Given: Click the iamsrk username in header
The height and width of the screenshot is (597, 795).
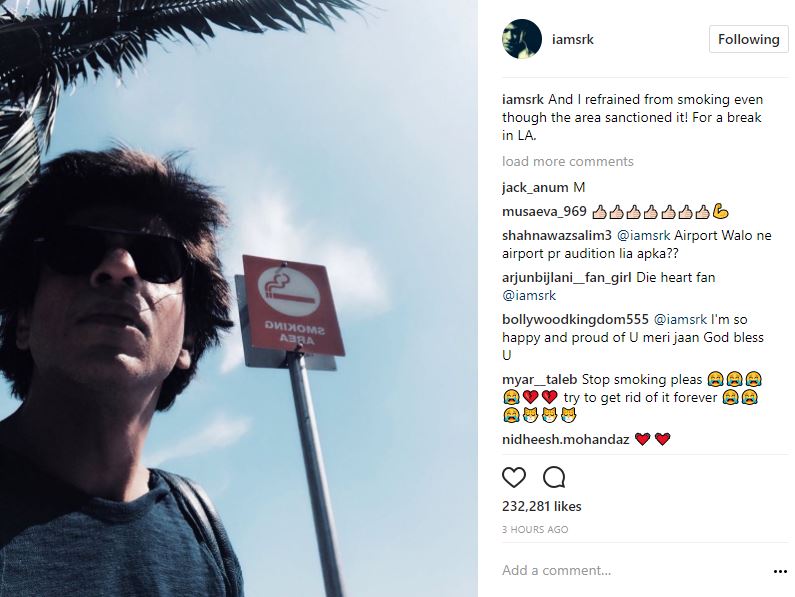Looking at the screenshot, I should point(572,40).
